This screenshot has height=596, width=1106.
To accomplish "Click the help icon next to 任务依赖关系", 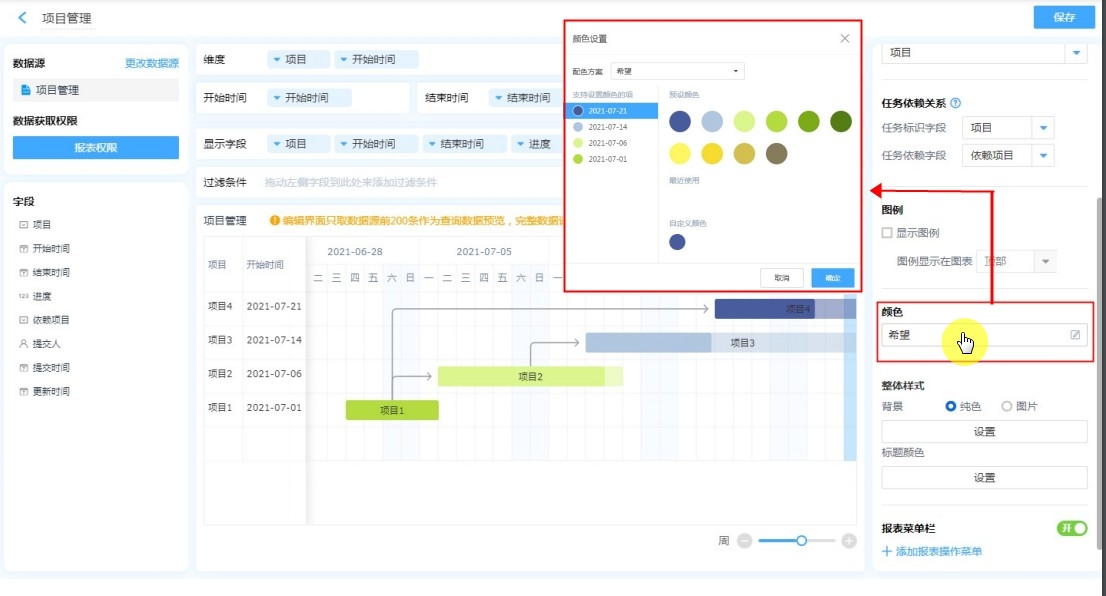I will click(x=955, y=103).
